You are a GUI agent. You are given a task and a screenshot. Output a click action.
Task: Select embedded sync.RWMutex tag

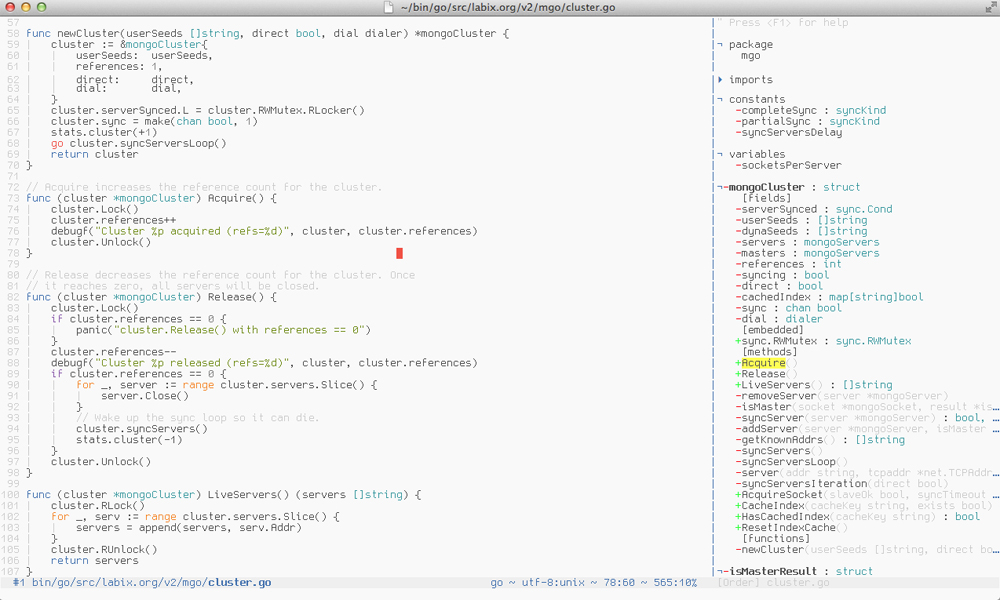(x=779, y=341)
